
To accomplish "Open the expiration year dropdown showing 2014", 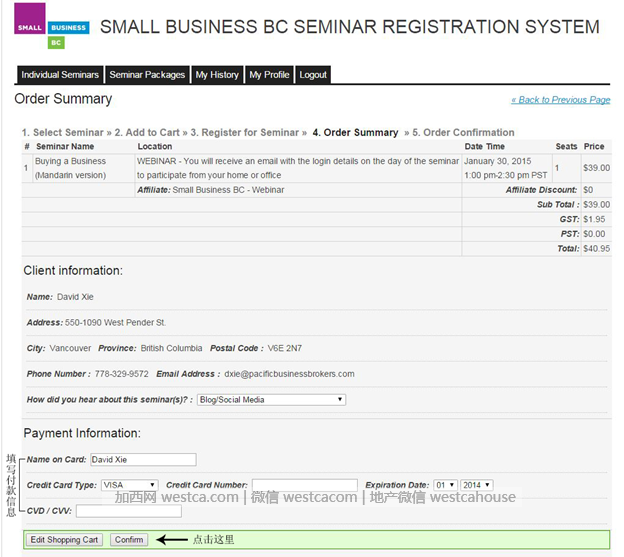I will [476, 485].
